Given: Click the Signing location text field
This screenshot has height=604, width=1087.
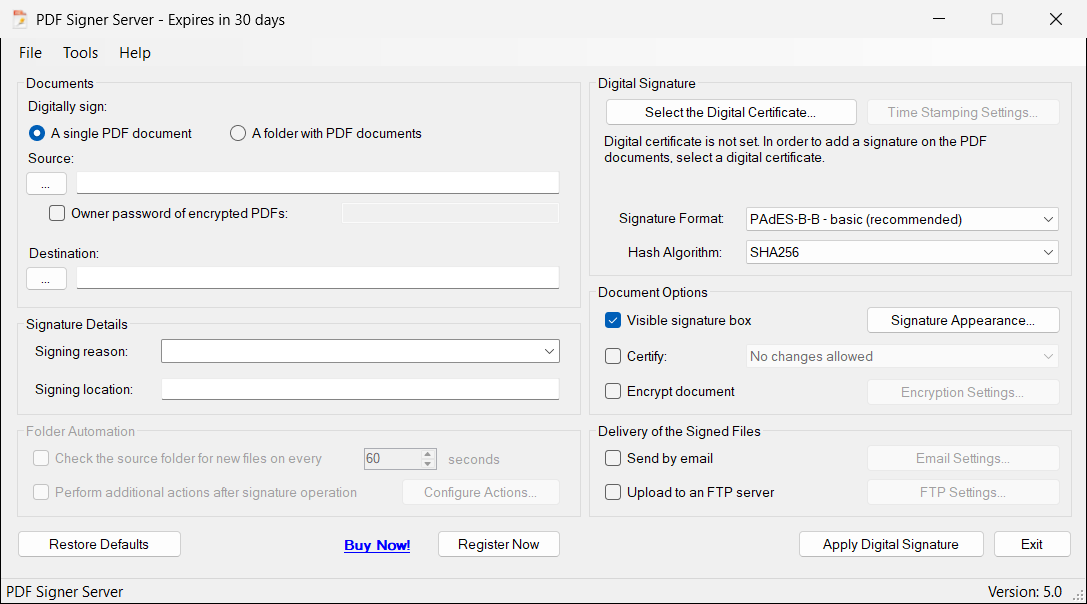Looking at the screenshot, I should 360,389.
